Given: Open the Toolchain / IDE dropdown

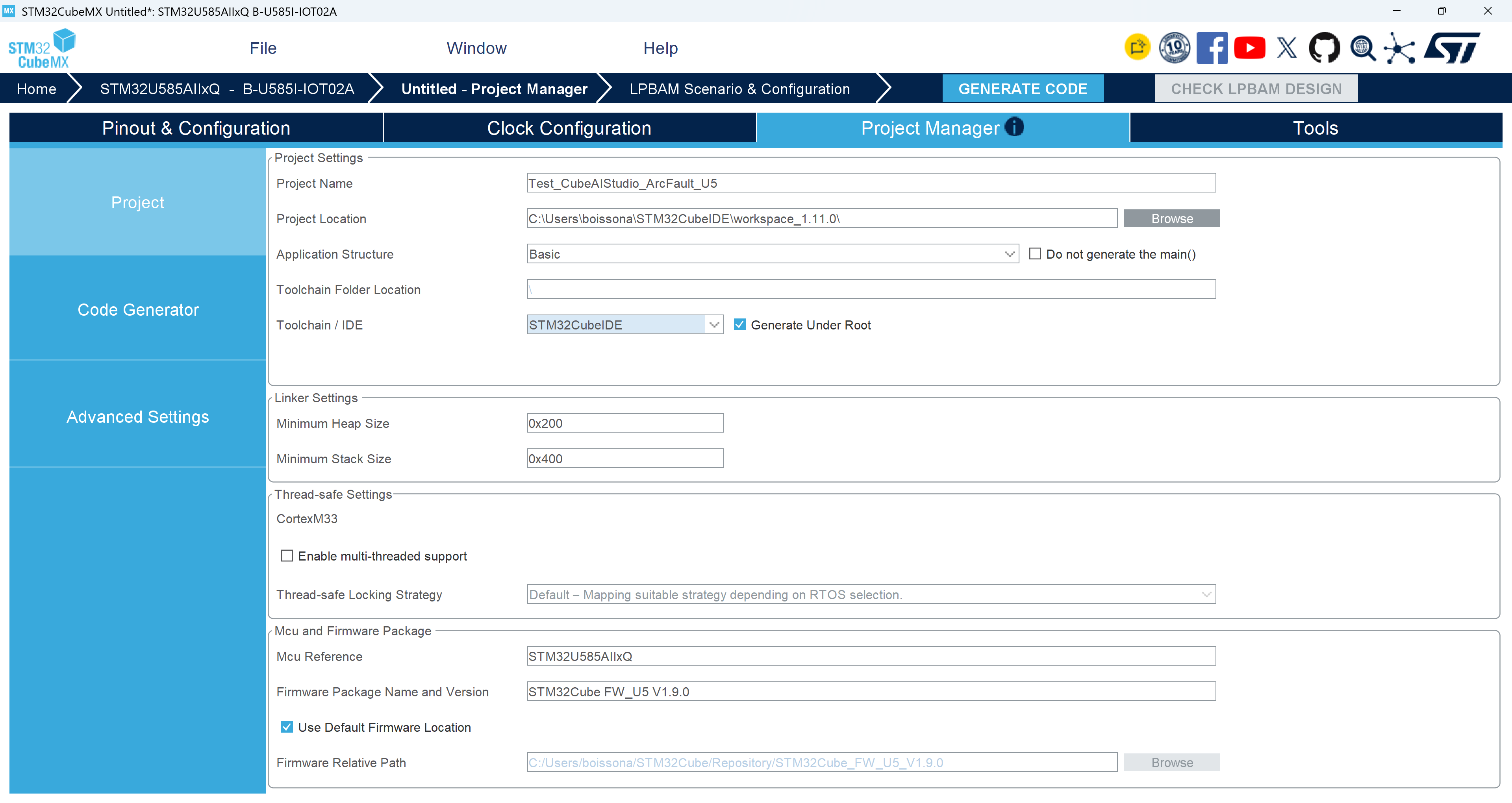Looking at the screenshot, I should coord(625,325).
